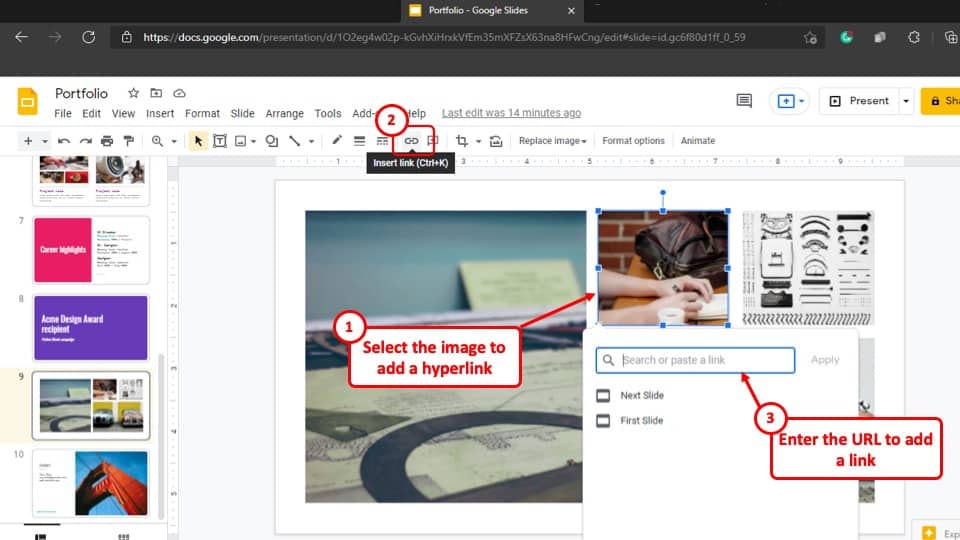Open the View menu
Image resolution: width=960 pixels, height=540 pixels.
(123, 113)
